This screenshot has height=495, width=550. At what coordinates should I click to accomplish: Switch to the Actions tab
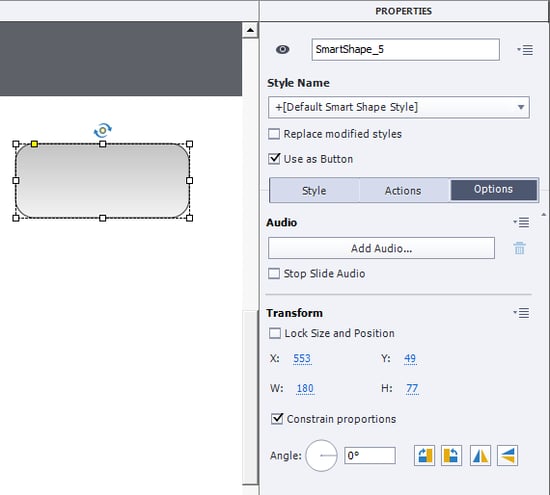pos(403,190)
